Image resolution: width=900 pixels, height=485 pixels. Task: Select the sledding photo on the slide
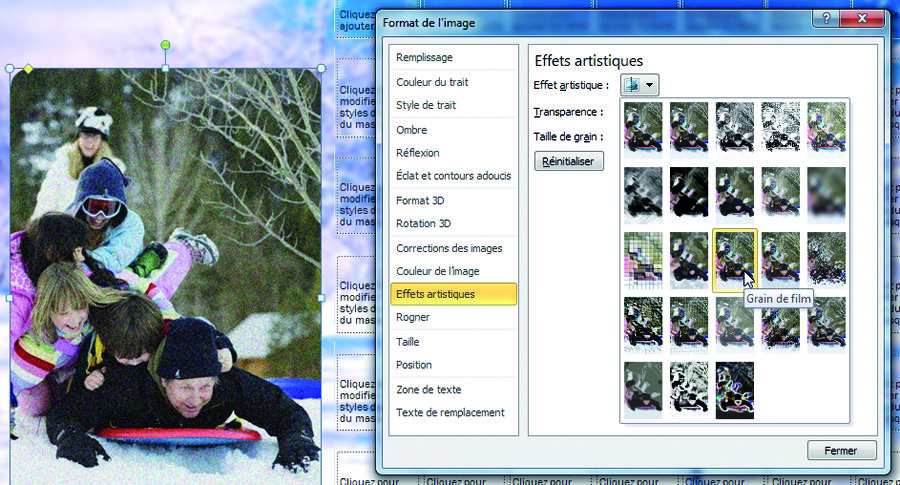point(165,276)
